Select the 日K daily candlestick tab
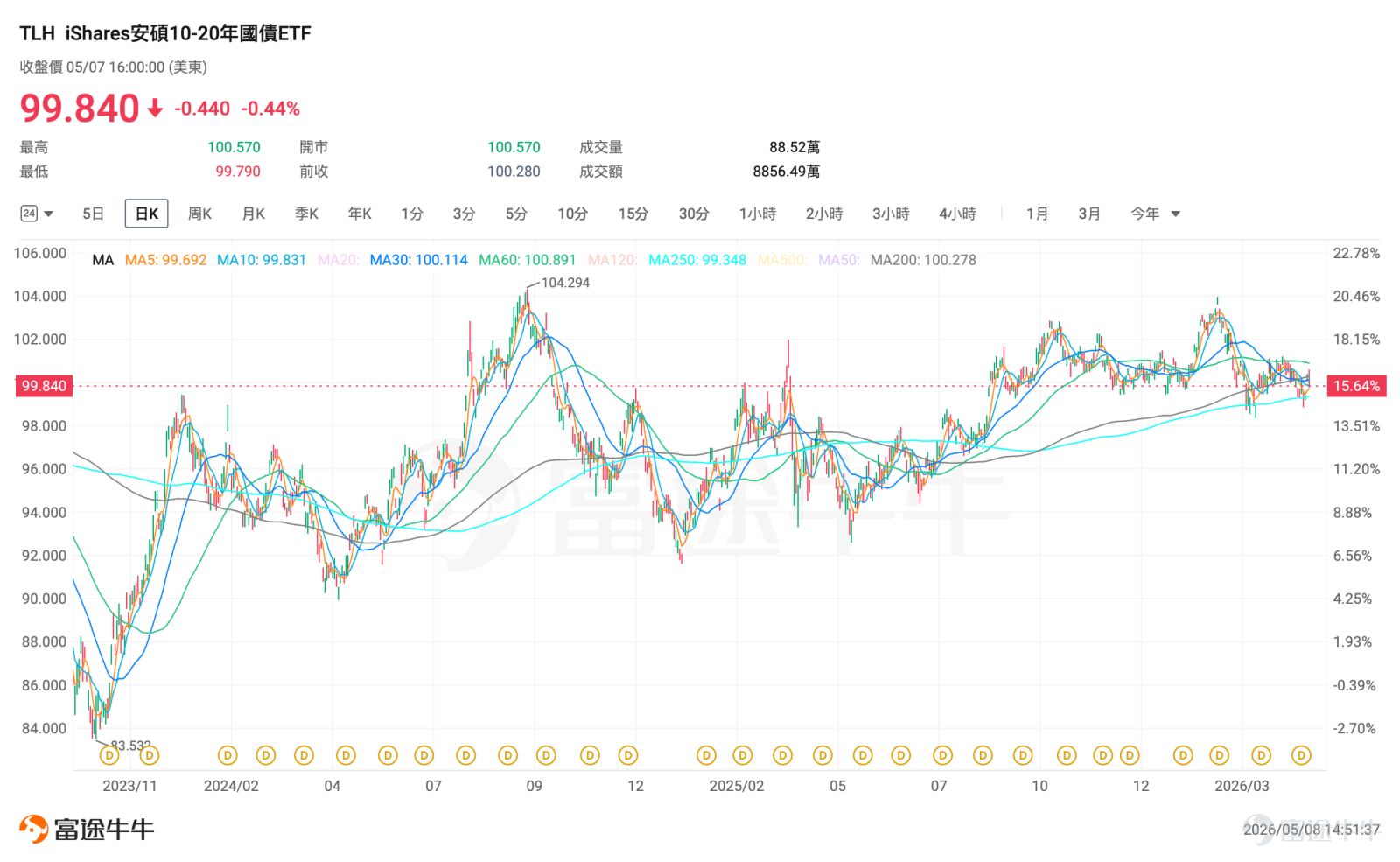1400x862 pixels. (x=147, y=214)
